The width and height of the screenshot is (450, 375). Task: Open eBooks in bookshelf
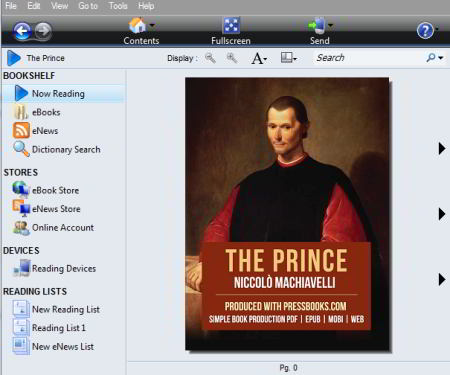click(46, 112)
